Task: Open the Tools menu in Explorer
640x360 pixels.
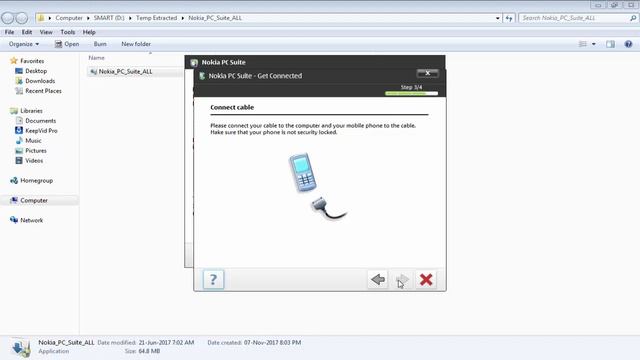Action: 68,32
